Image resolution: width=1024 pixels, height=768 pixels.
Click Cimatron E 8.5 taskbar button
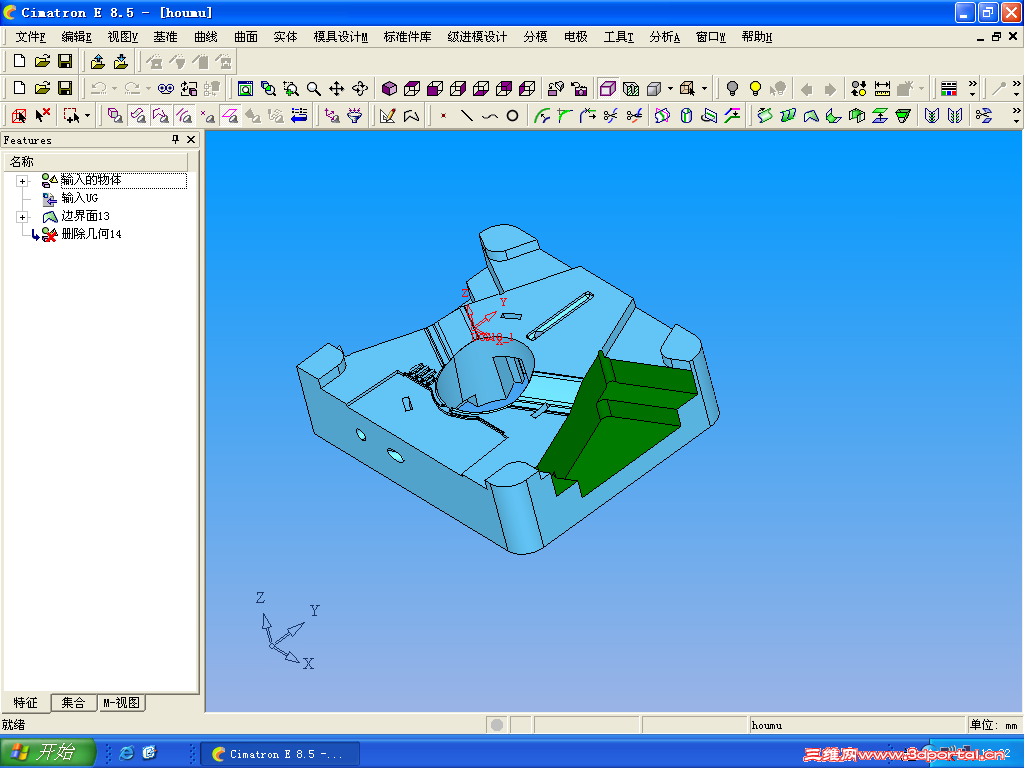tap(280, 754)
